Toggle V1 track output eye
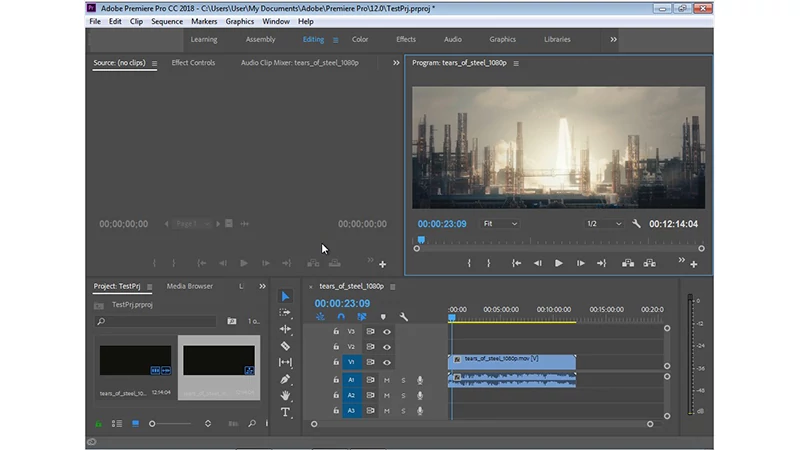The image size is (800, 450). [x=387, y=362]
